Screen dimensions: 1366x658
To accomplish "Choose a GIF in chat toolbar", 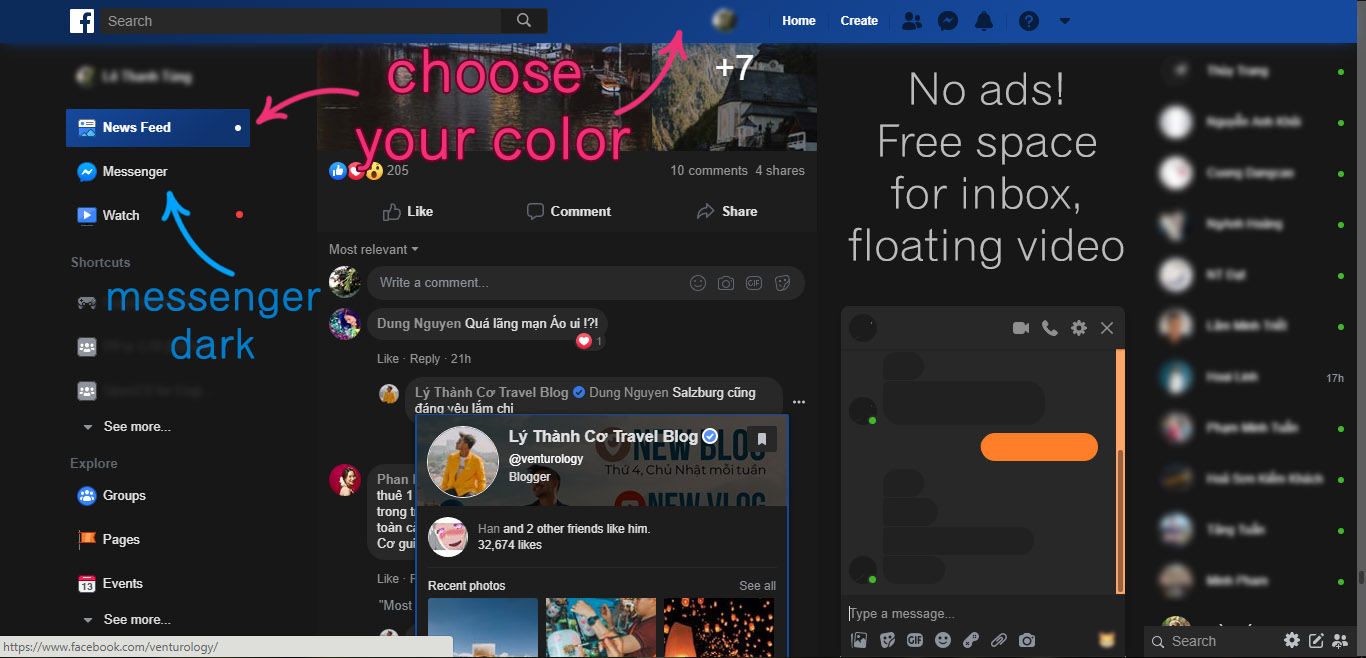I will 915,640.
